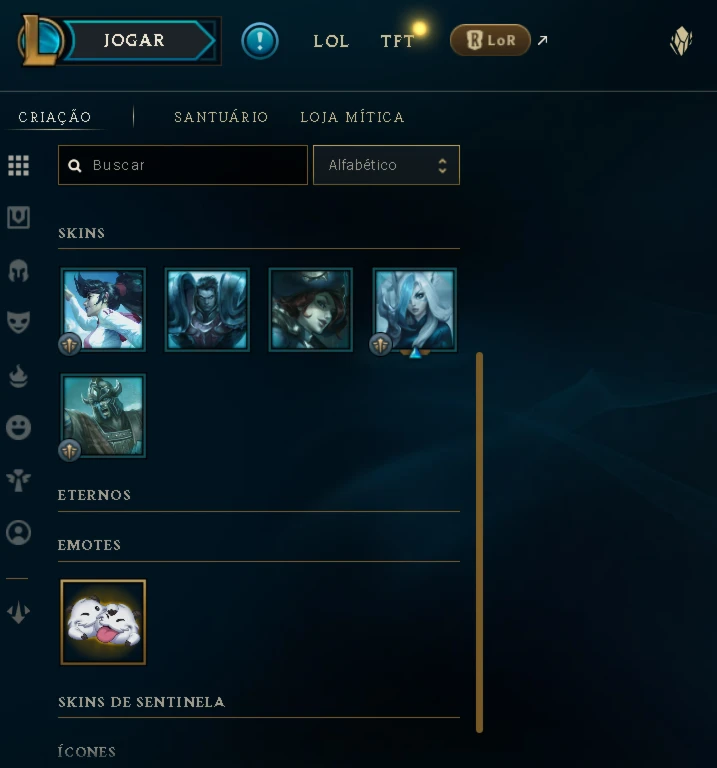Select the Eternos winged filter icon
Image resolution: width=717 pixels, height=768 pixels.
[x=19, y=480]
